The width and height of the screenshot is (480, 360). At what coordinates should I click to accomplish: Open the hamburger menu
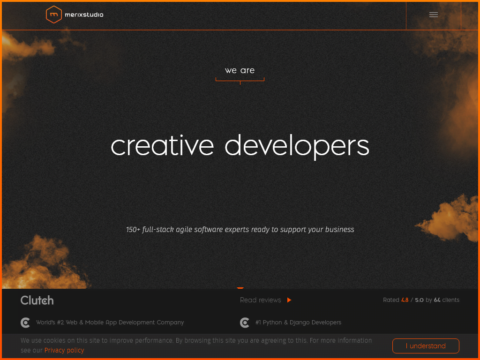(x=433, y=15)
